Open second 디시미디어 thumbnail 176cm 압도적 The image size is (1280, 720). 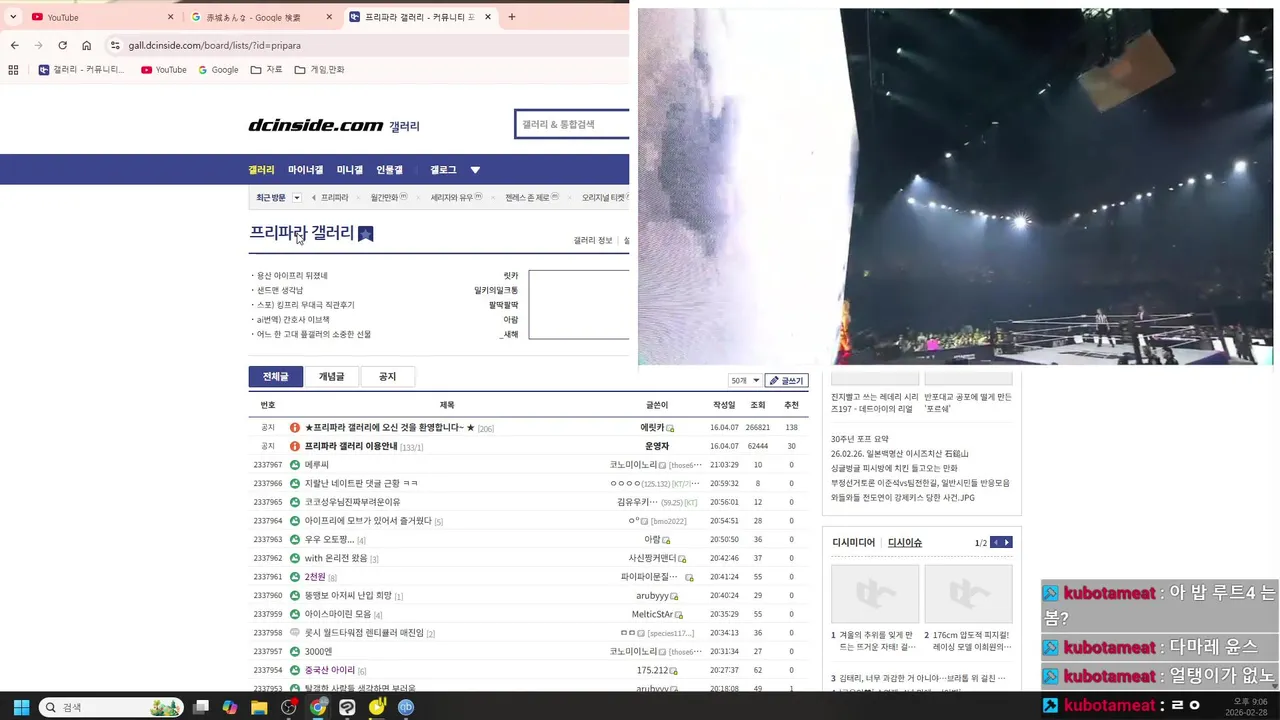click(x=968, y=594)
